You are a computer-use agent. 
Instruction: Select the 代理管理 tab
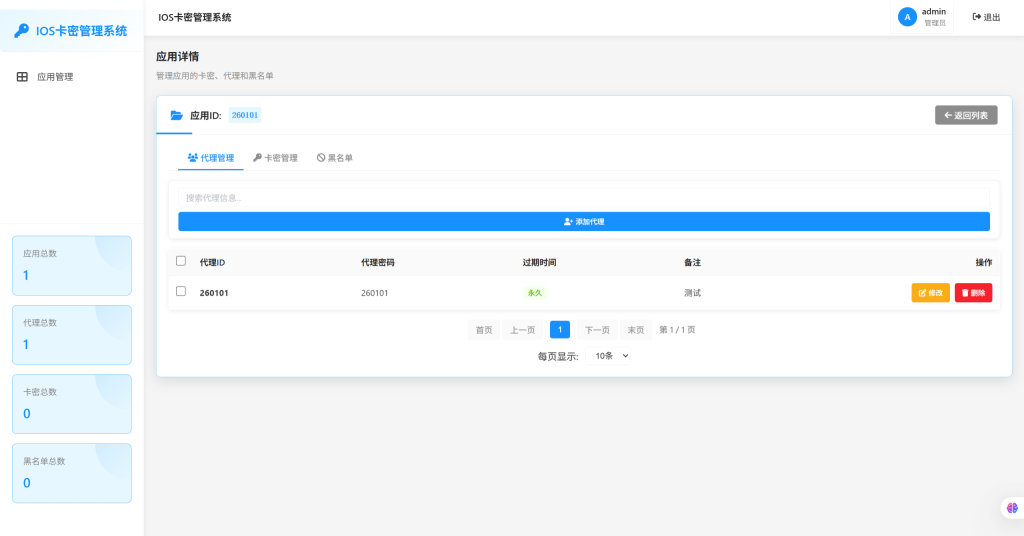[x=211, y=158]
